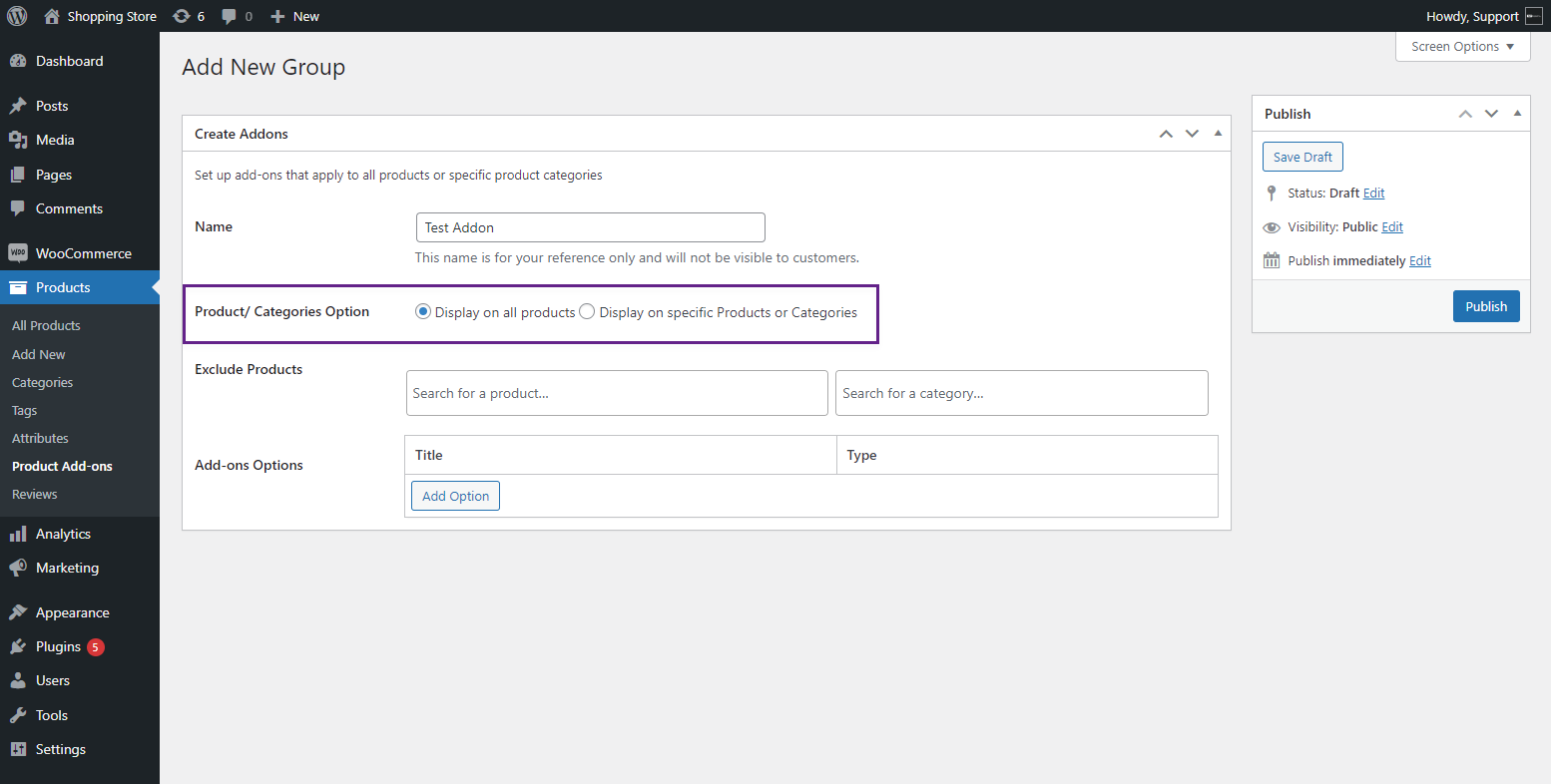Click the Title column header
The image size is (1551, 784).
[621, 455]
